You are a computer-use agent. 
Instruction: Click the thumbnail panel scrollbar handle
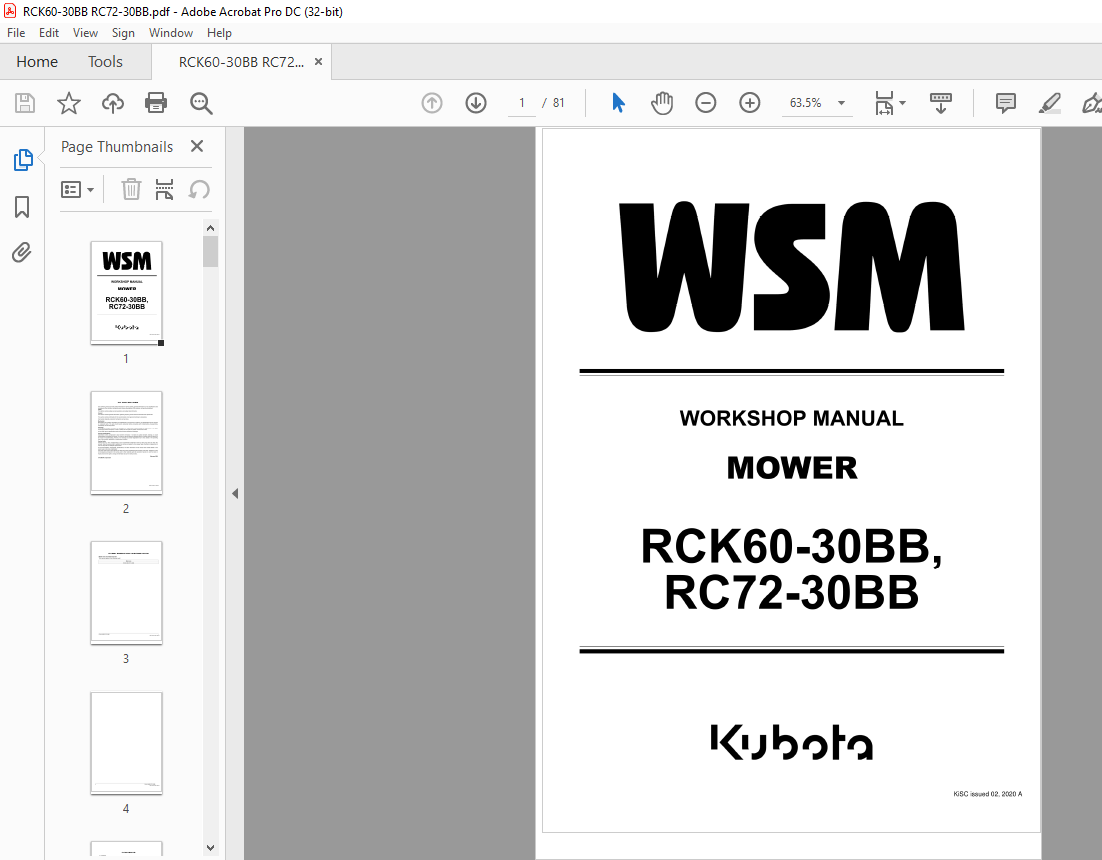click(x=210, y=252)
